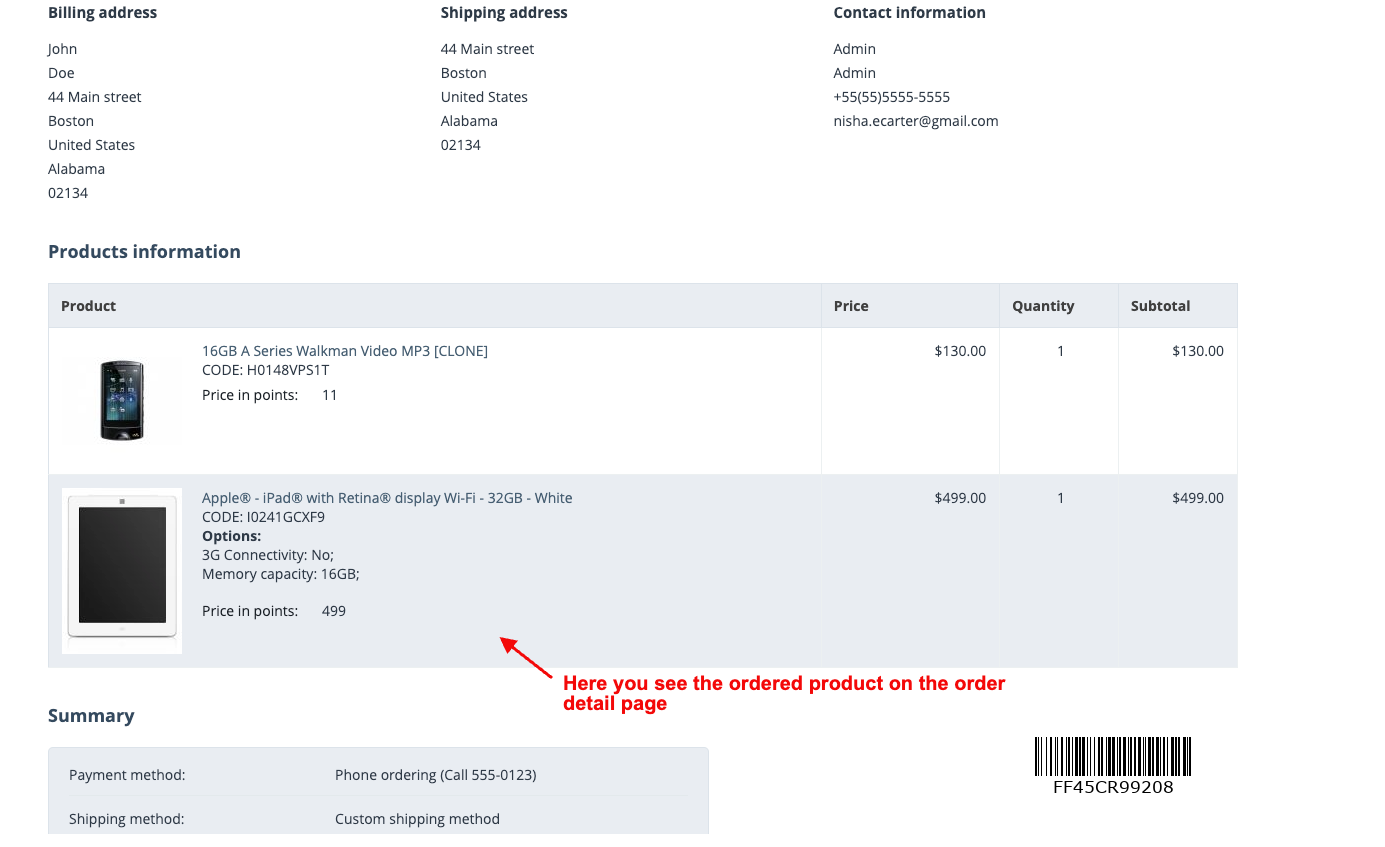Click the Shipping address heading

point(504,13)
